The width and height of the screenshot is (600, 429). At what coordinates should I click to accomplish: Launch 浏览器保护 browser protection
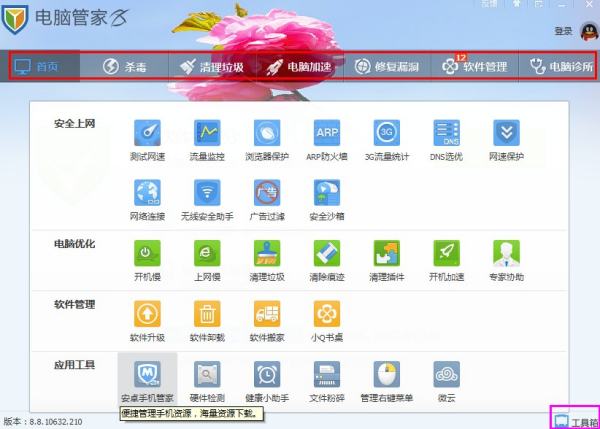267,140
